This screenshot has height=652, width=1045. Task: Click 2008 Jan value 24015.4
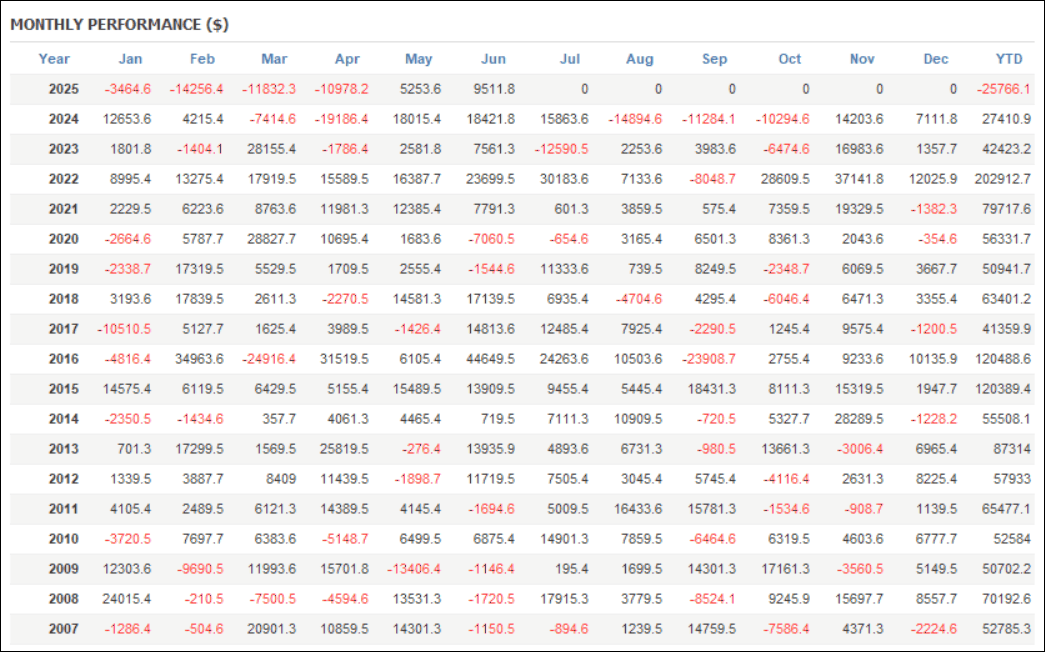127,599
